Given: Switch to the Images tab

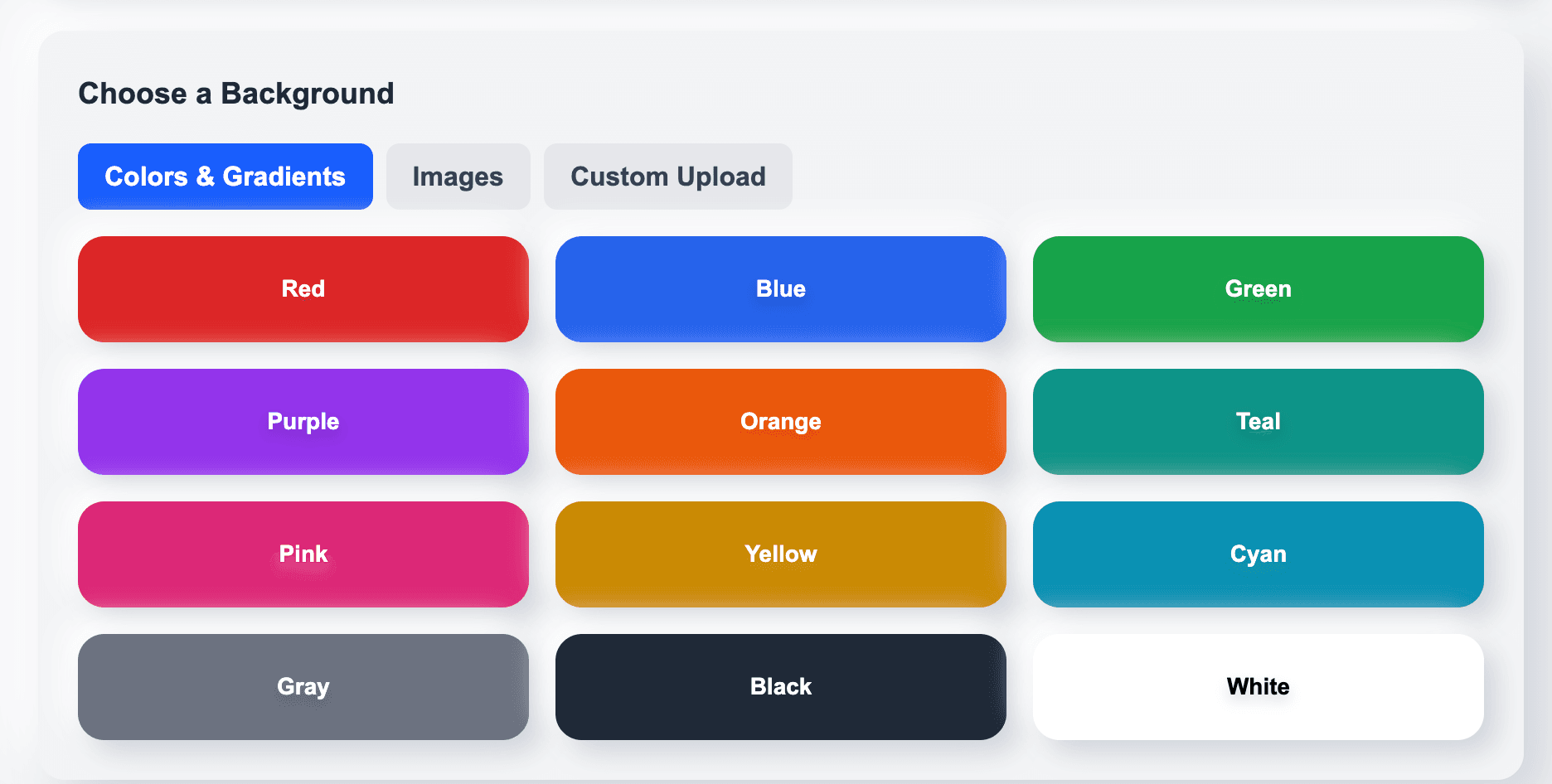Looking at the screenshot, I should tap(458, 176).
